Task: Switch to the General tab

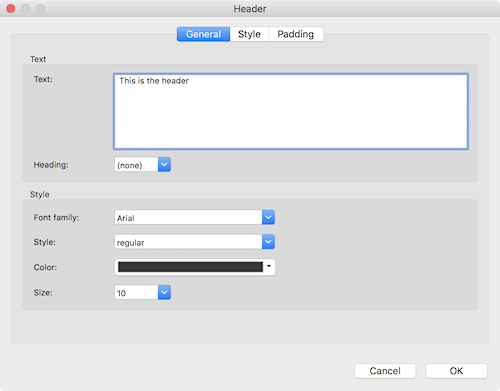Action: 203,34
